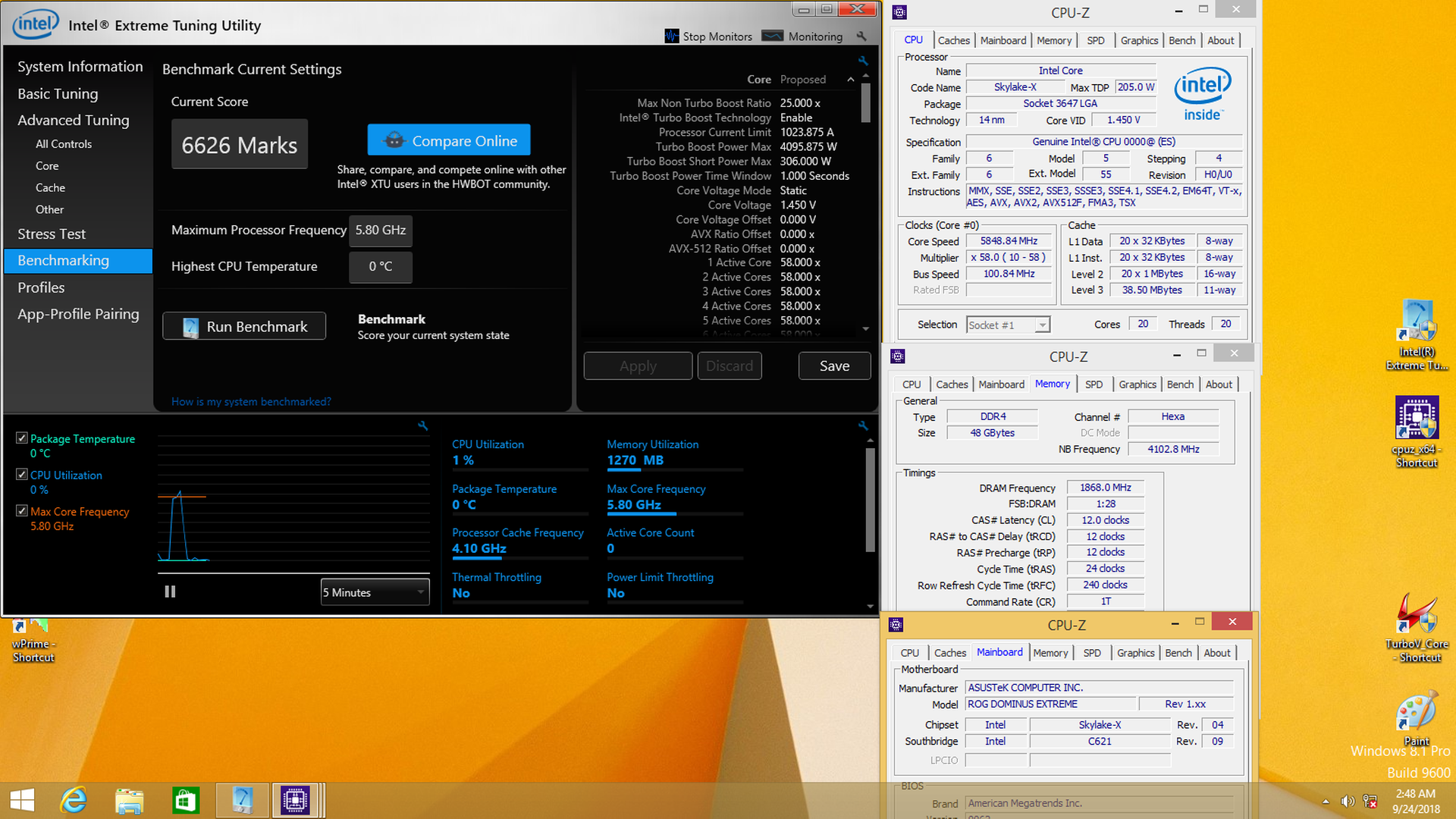Click the scroll-down arrow of settings list
Viewport: 1456px width, 819px height.
point(865,329)
